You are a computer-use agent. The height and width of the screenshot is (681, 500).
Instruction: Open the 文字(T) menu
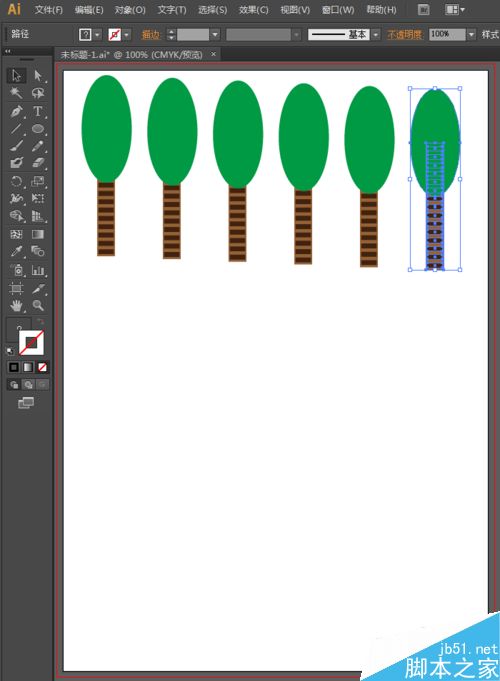pyautogui.click(x=172, y=10)
